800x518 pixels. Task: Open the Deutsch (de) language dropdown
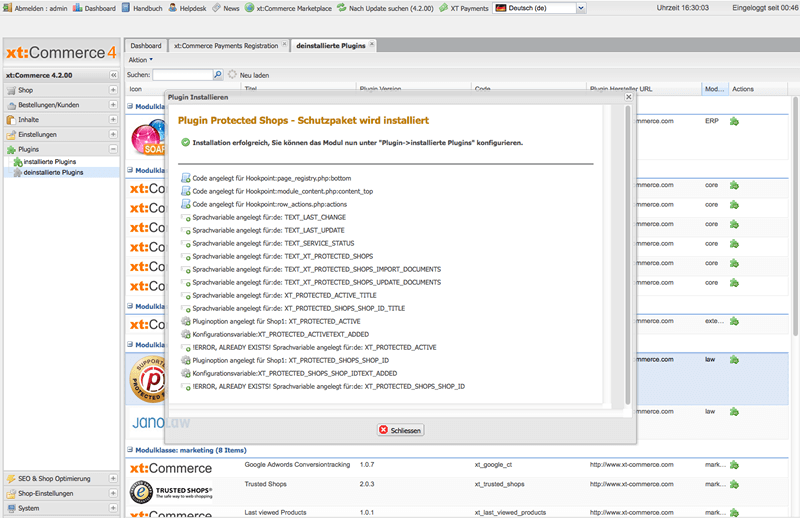[581, 8]
